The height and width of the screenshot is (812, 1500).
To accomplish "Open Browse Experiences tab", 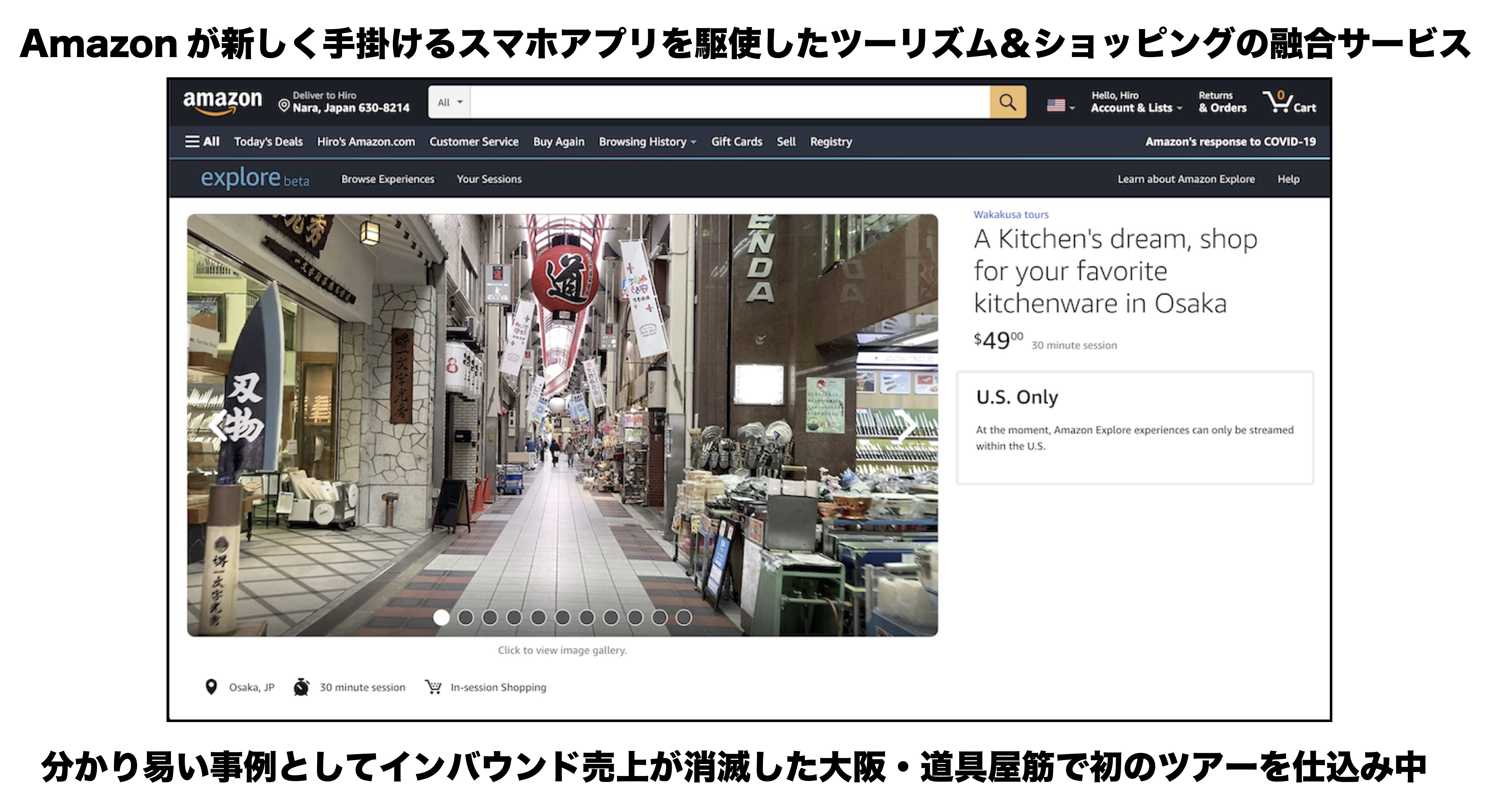I will tap(388, 179).
